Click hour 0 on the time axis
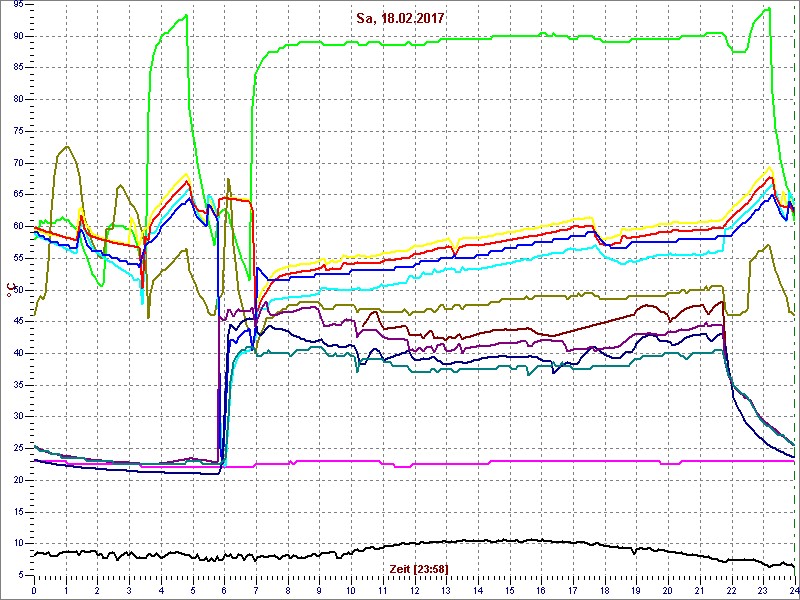This screenshot has height=600, width=800. [x=34, y=590]
